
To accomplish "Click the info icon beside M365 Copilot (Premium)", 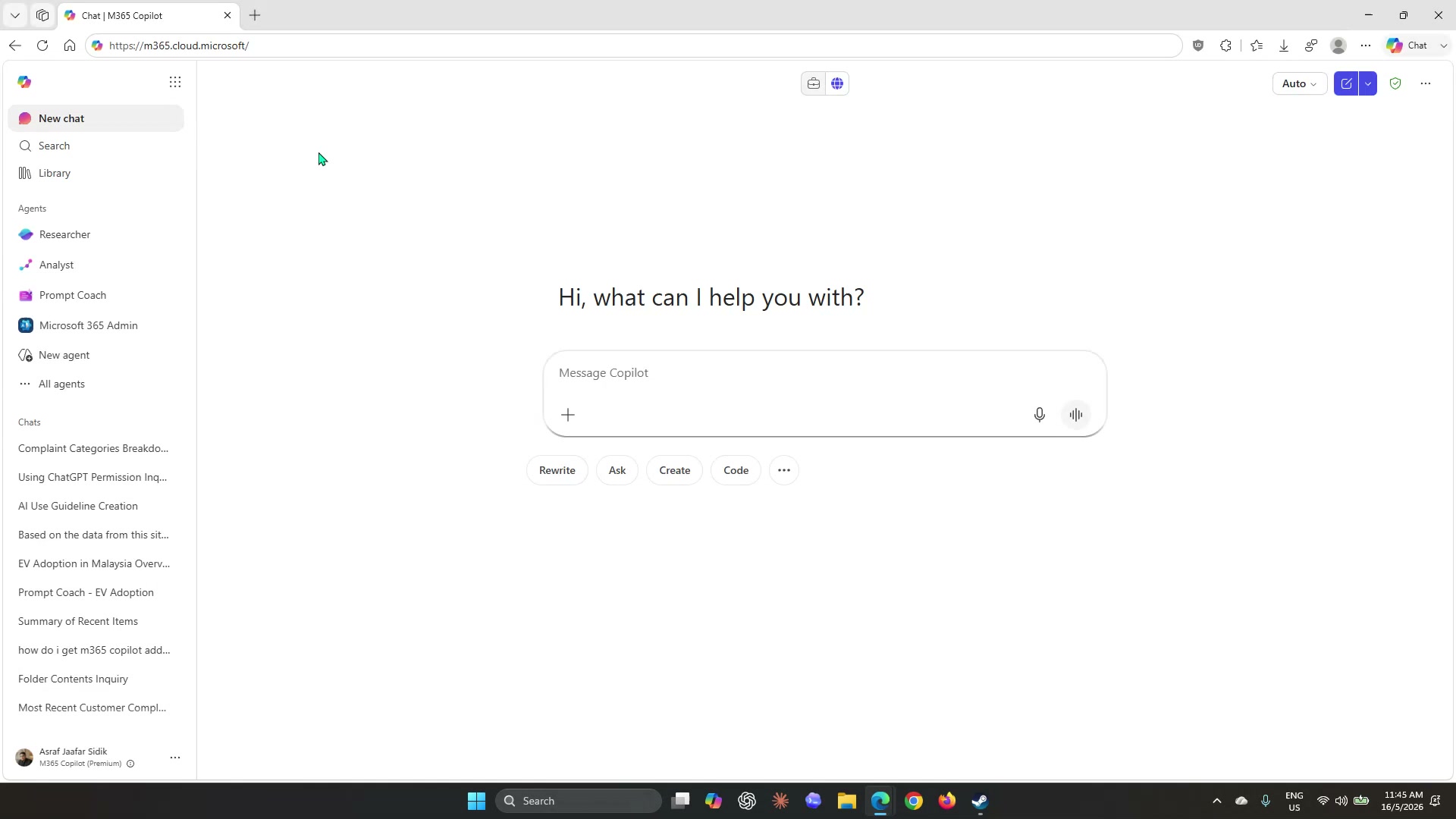I will [130, 764].
